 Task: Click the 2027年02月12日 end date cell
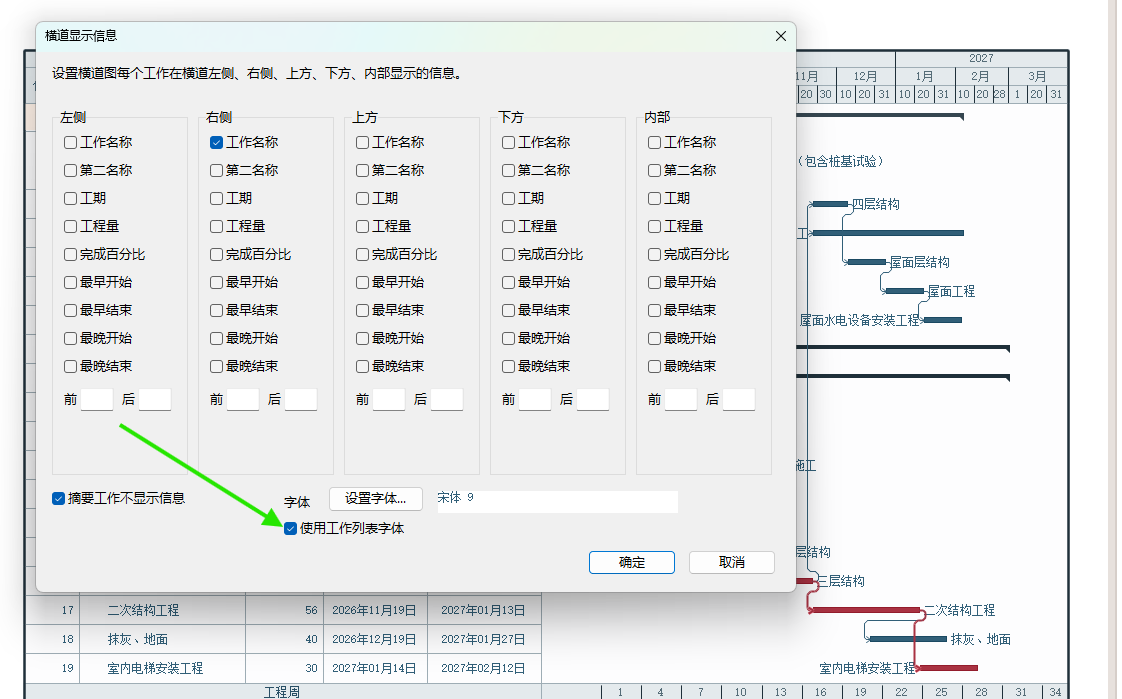[x=483, y=668]
